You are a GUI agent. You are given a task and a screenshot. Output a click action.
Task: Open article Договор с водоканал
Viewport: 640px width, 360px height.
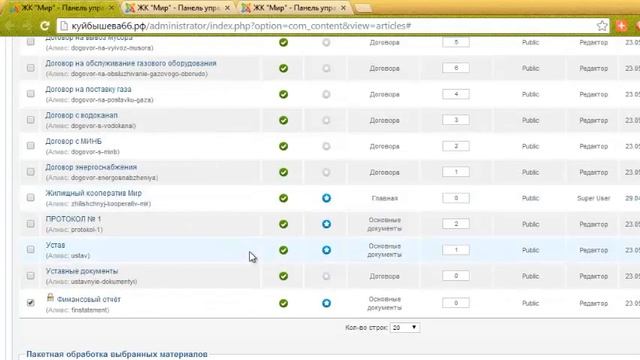[x=81, y=116]
